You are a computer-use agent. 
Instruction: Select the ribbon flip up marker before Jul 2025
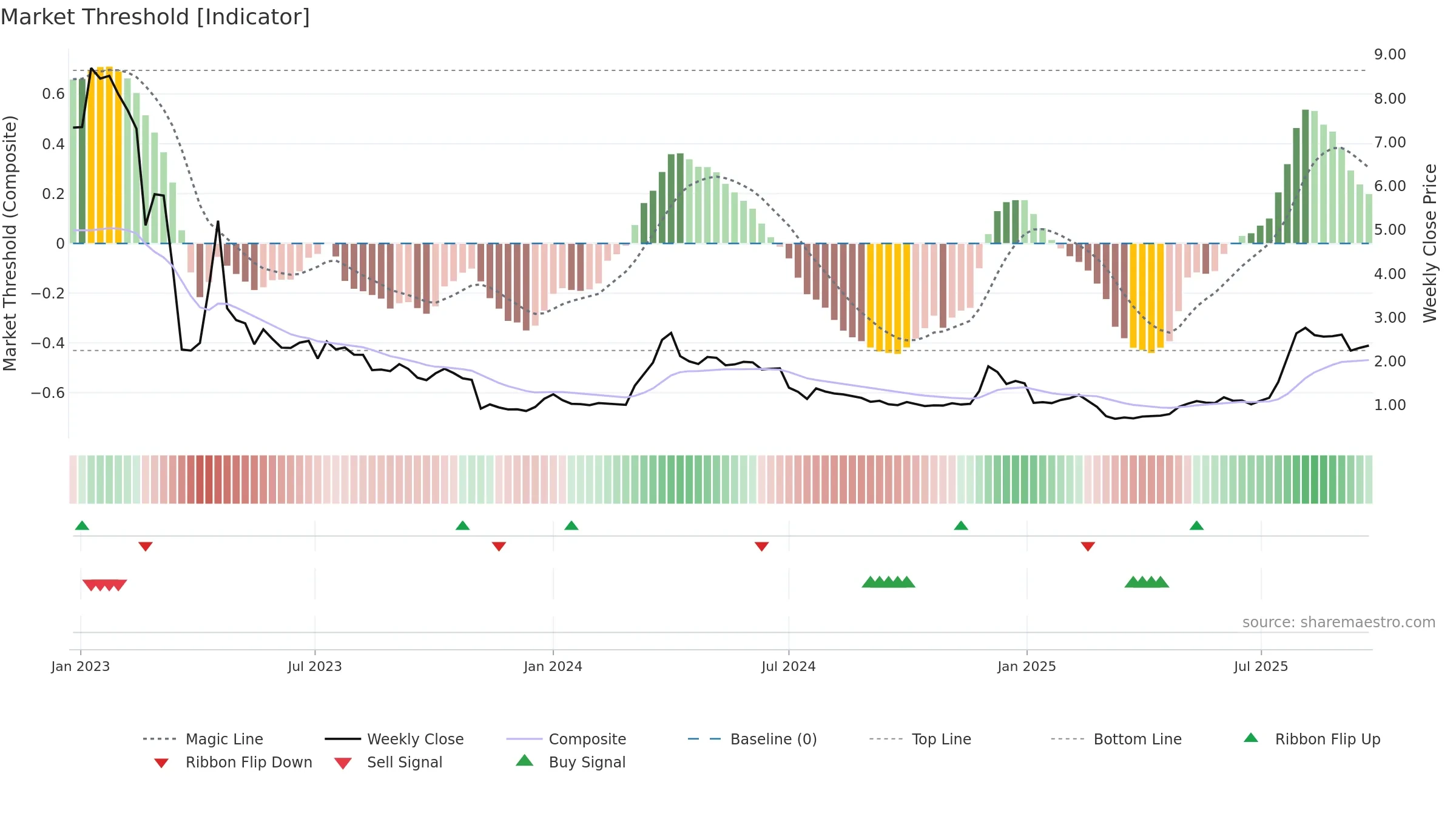[x=1197, y=525]
